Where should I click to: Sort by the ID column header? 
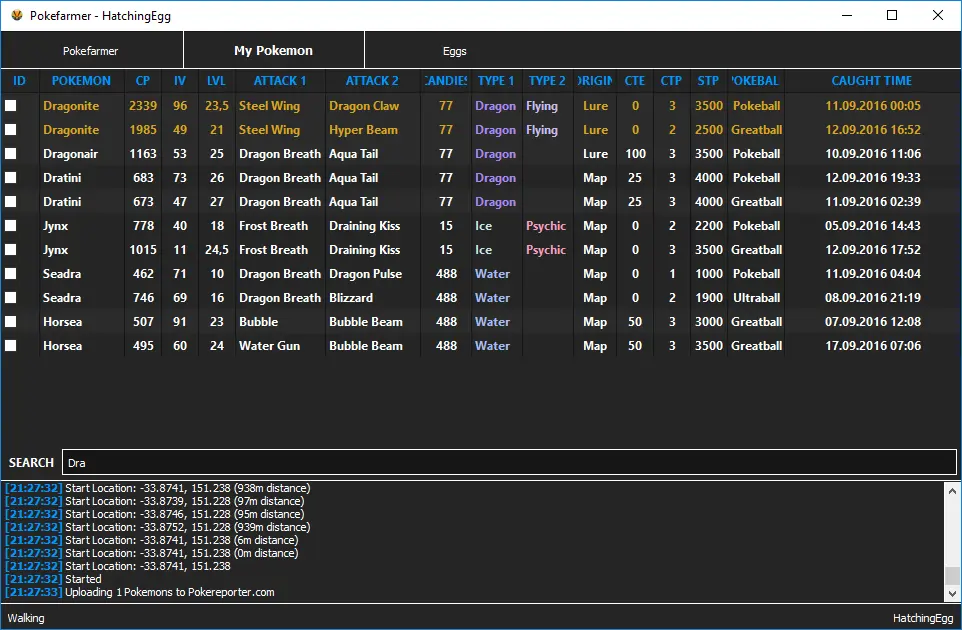[20, 81]
